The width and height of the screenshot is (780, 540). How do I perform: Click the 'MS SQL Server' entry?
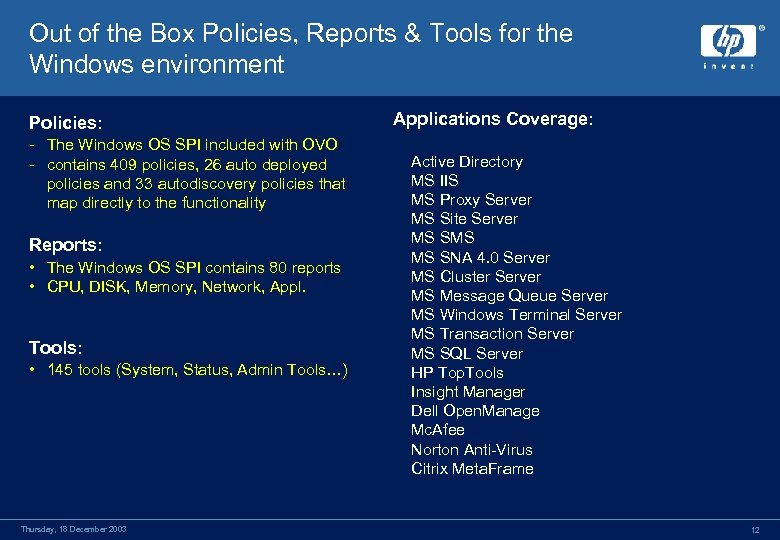click(467, 354)
